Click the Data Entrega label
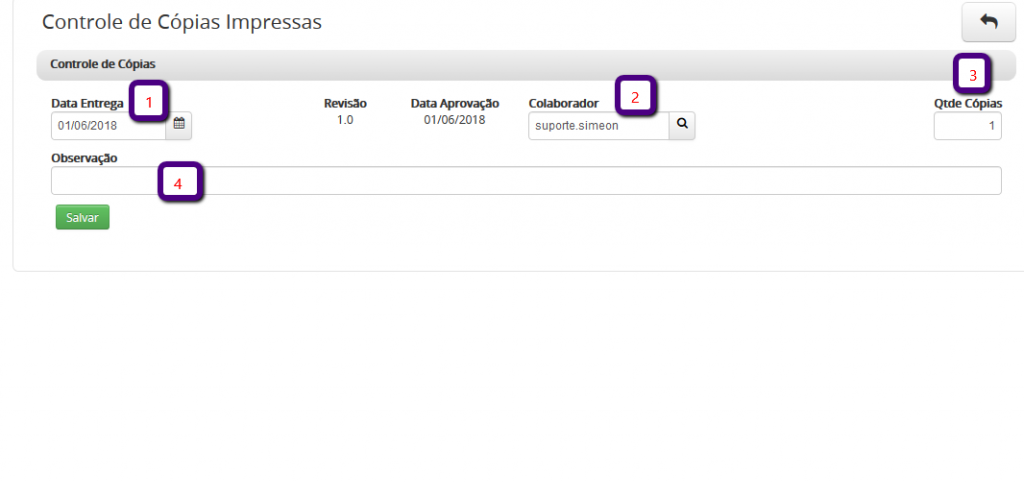Screen dimensions: 1024x483 point(87,103)
